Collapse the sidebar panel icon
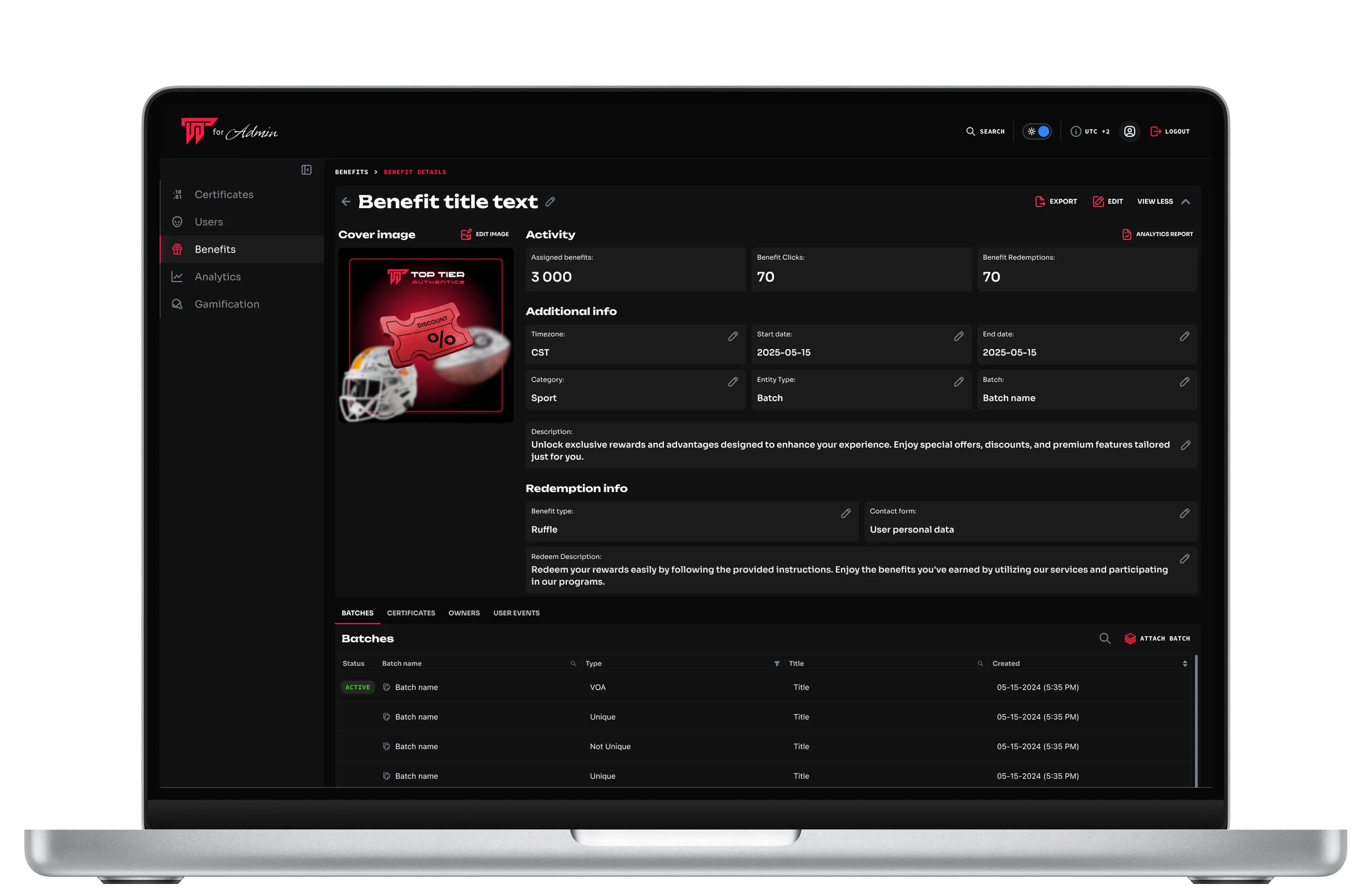The image size is (1372, 892). pyautogui.click(x=306, y=169)
